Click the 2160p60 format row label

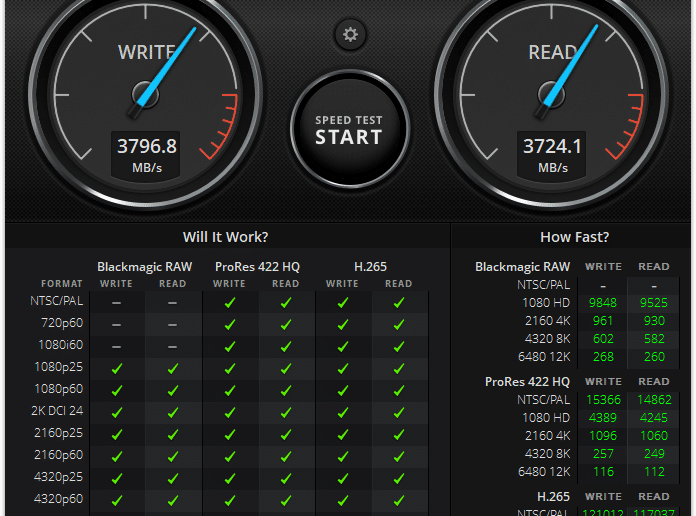pyautogui.click(x=59, y=455)
